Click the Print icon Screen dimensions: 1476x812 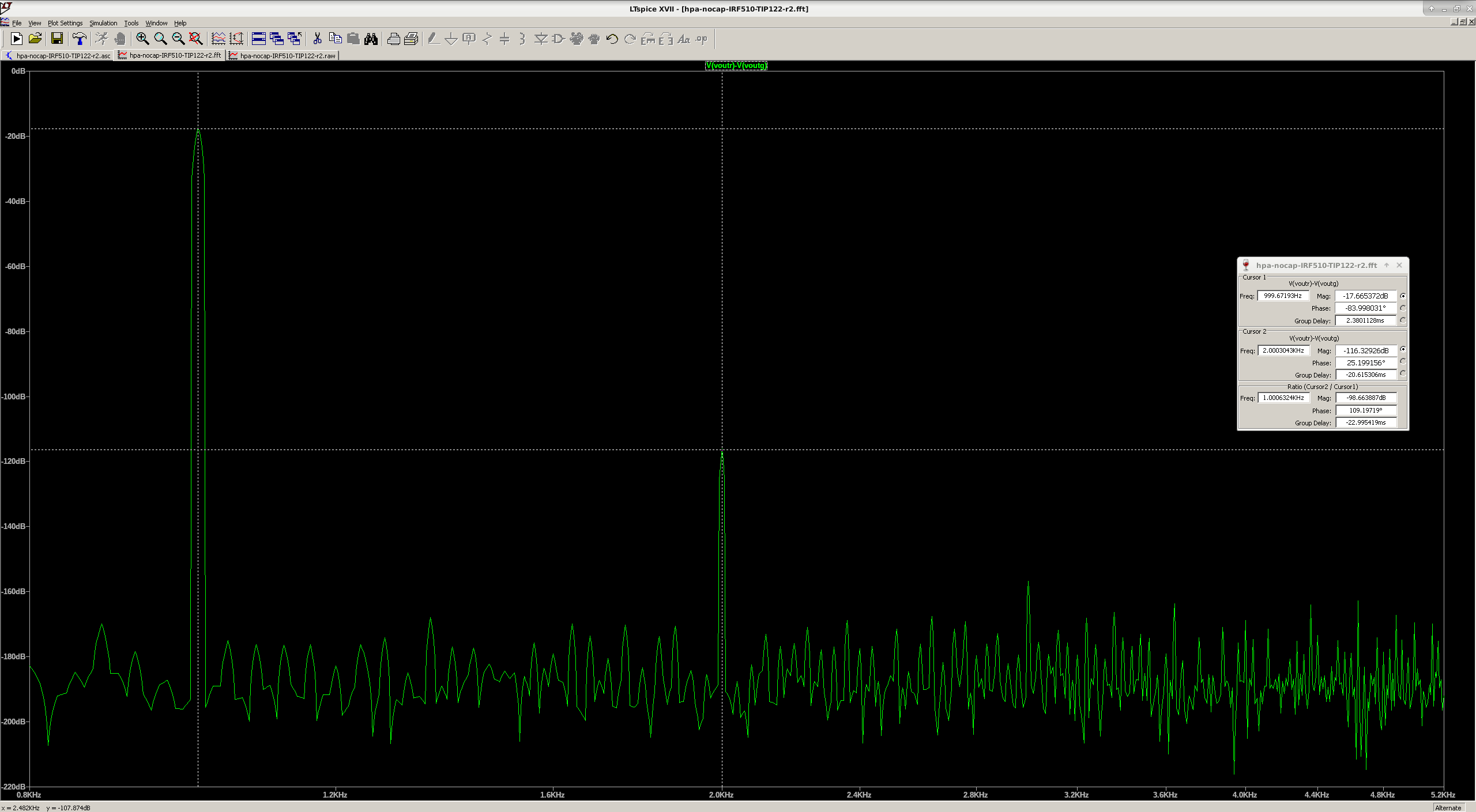point(411,39)
